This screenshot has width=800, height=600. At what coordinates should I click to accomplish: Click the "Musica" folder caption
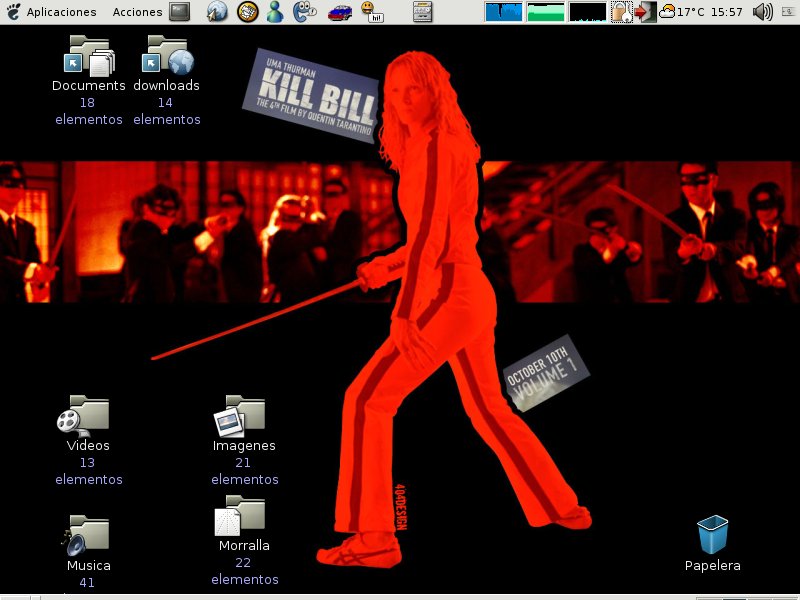(x=88, y=565)
